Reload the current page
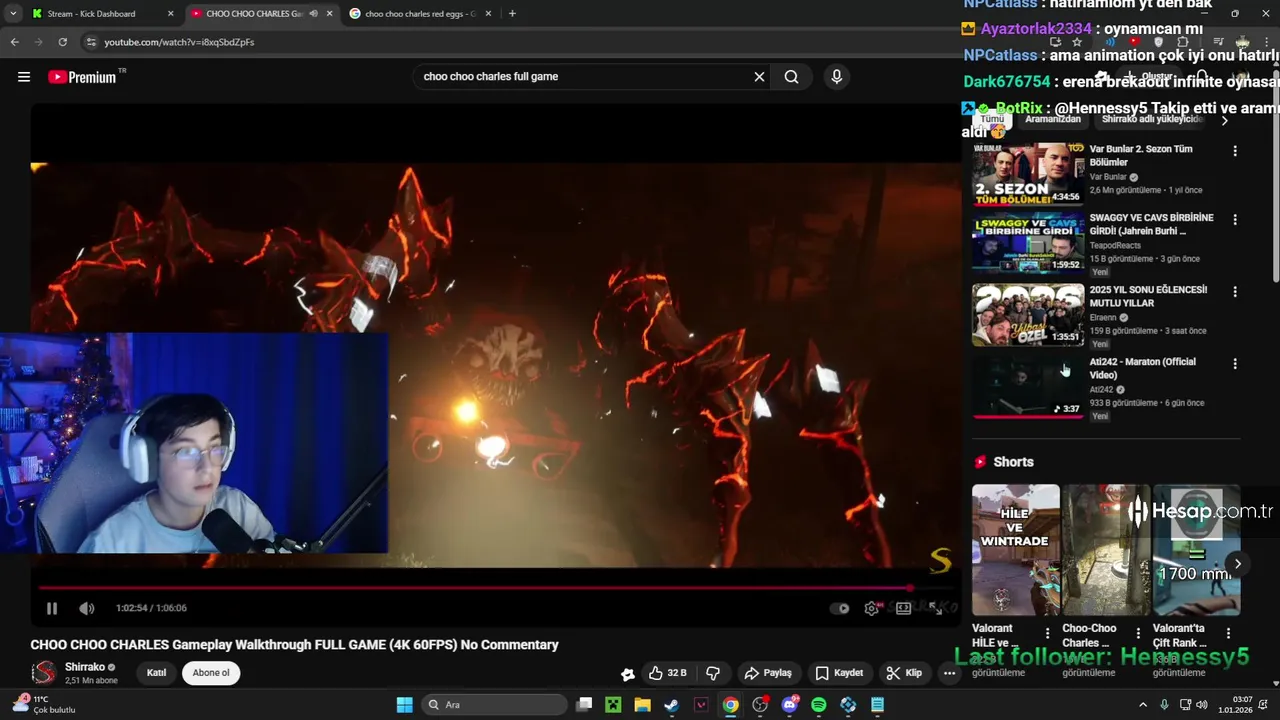1280x720 pixels. point(62,42)
